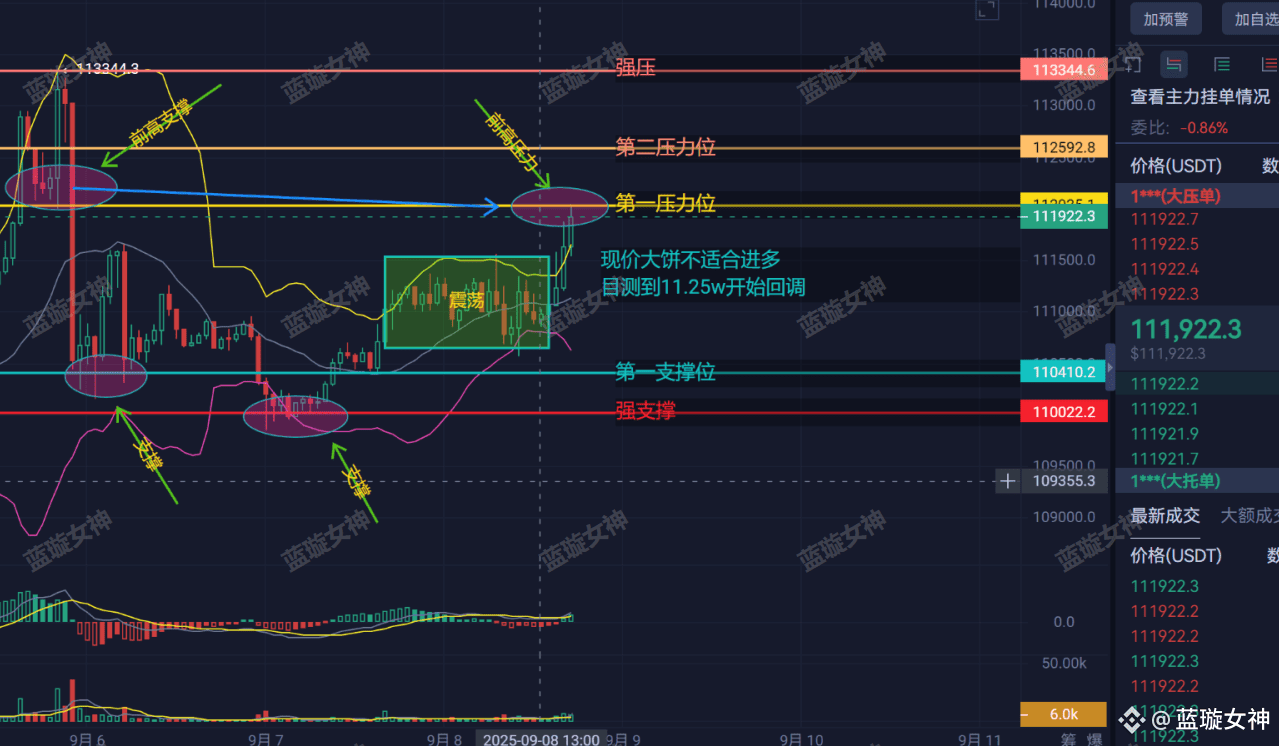
Task: Toggle fullscreen chart icon
Action: [x=987, y=9]
